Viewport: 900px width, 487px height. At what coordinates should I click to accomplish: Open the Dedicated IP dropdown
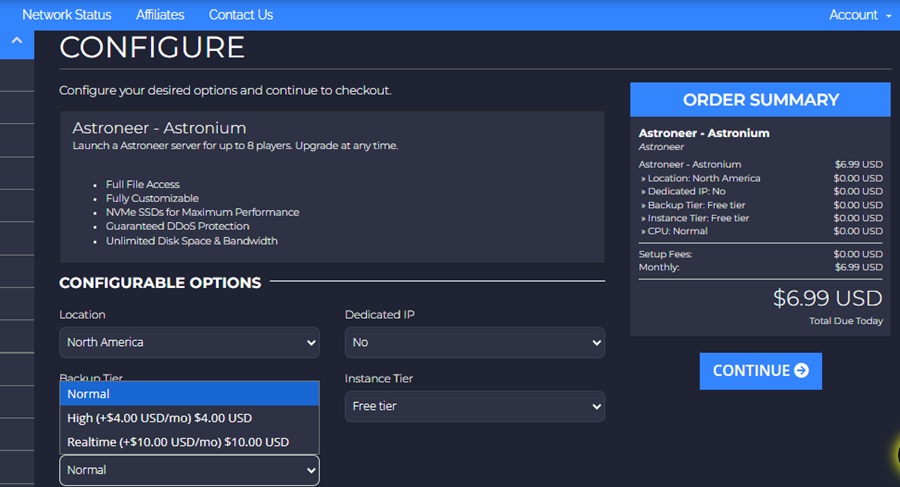tap(475, 342)
